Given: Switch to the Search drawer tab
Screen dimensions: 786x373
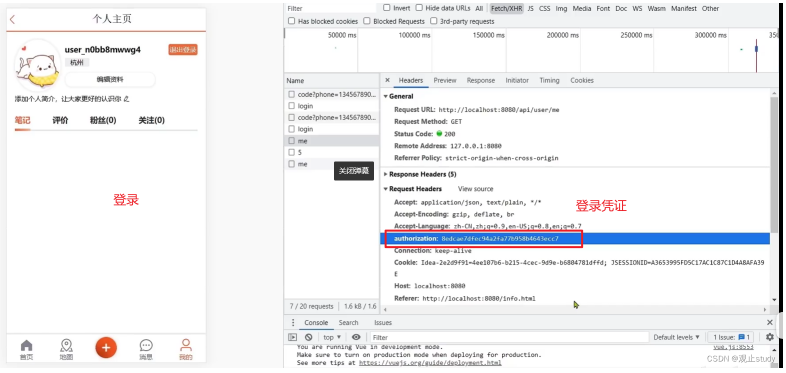Looking at the screenshot, I should [x=348, y=323].
